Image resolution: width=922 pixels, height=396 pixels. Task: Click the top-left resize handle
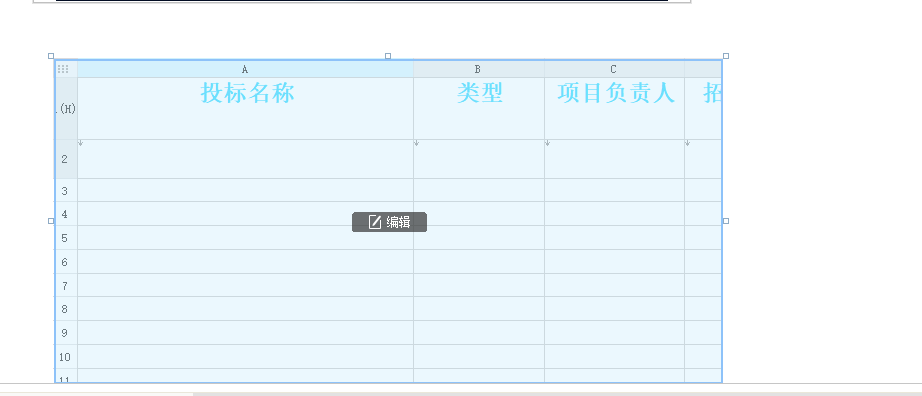(x=51, y=56)
